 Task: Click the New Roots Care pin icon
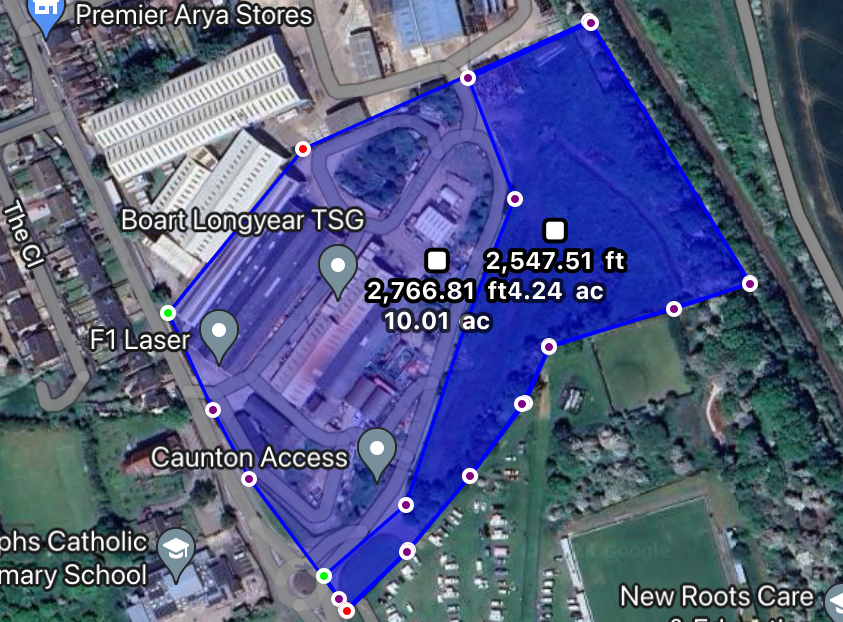click(x=835, y=600)
